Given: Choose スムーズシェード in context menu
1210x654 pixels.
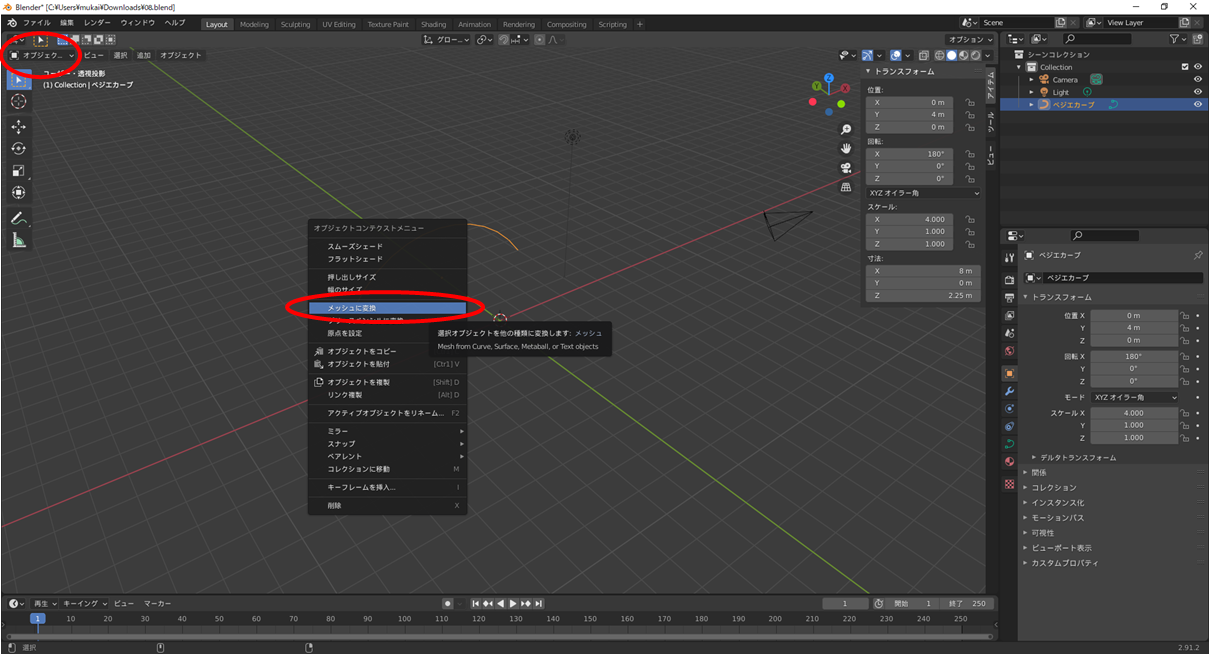Looking at the screenshot, I should click(386, 246).
